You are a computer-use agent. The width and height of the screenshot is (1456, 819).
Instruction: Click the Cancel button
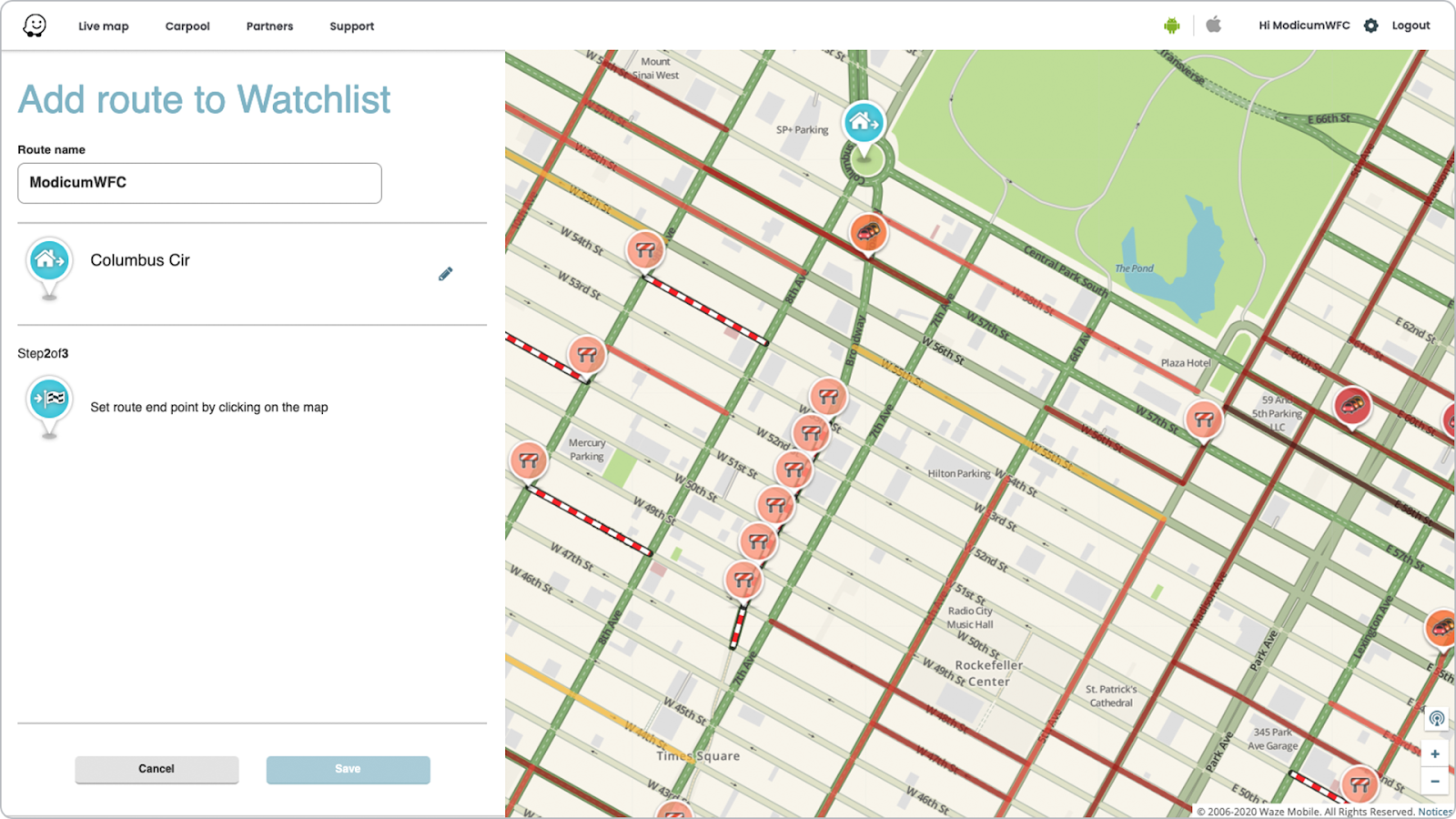tap(157, 769)
